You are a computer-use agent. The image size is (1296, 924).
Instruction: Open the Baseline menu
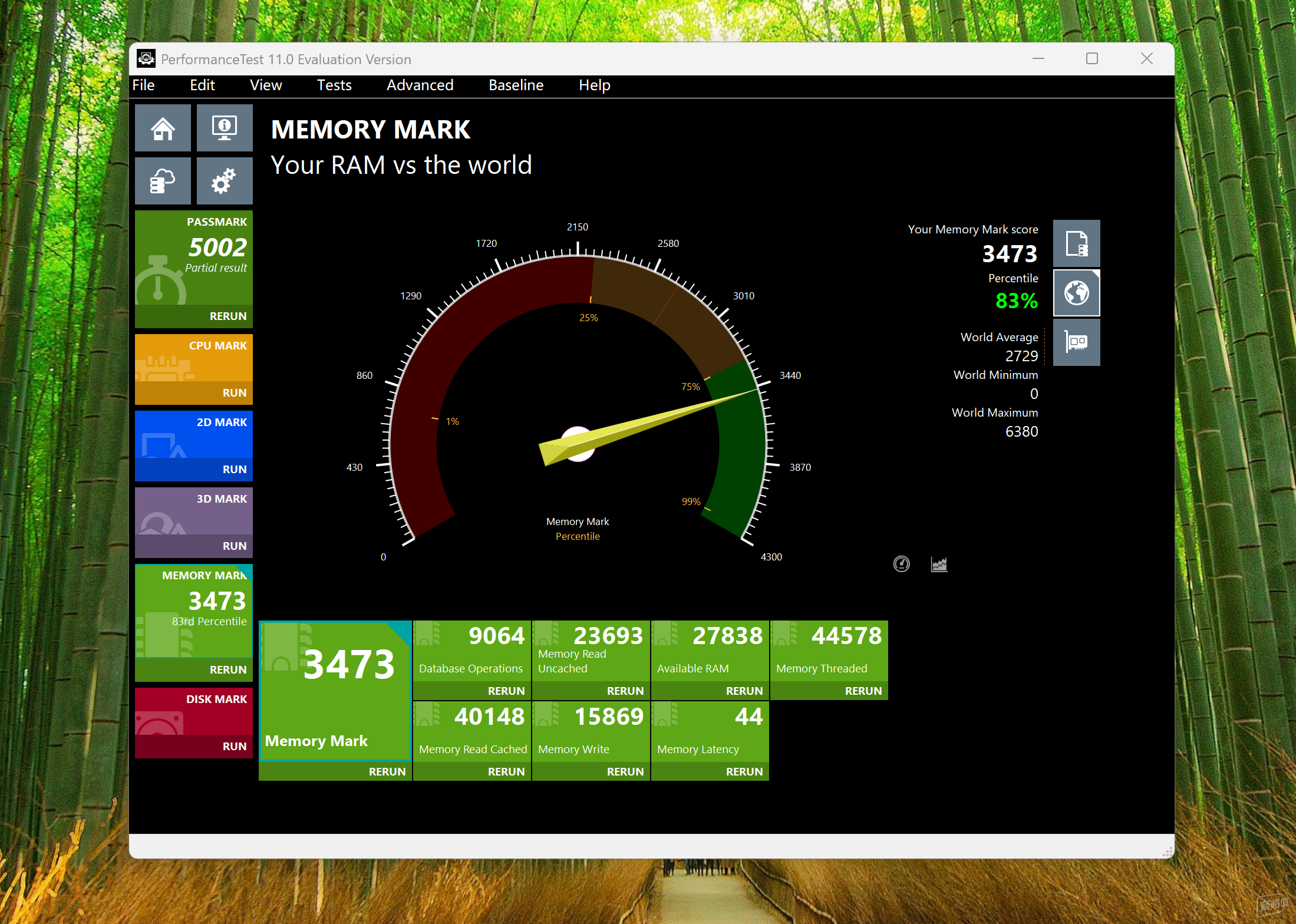(516, 85)
